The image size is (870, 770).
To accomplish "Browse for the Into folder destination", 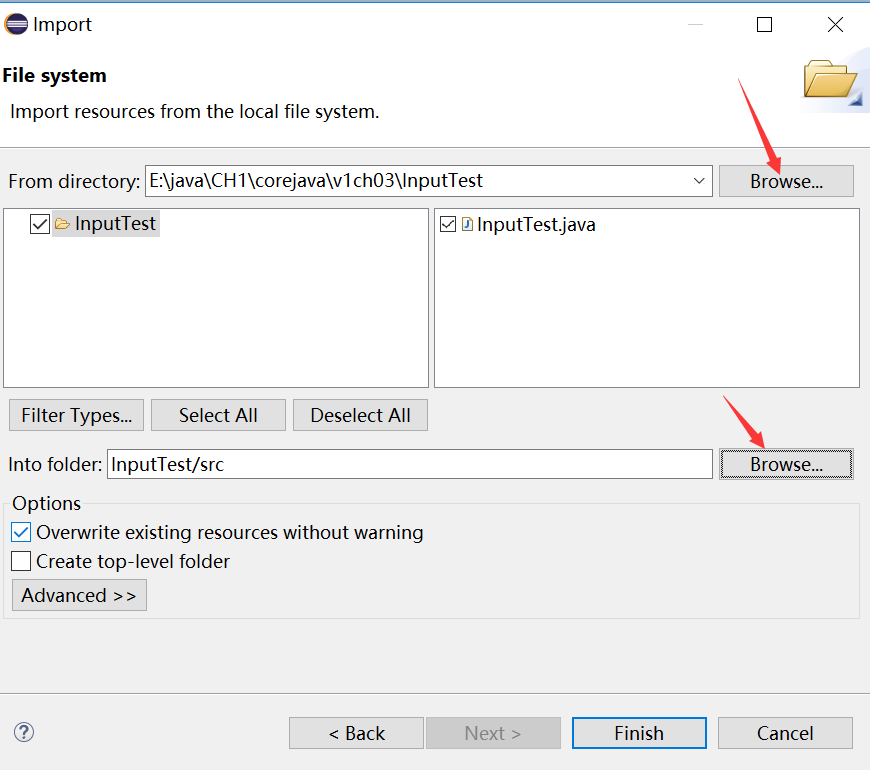I will 786,464.
